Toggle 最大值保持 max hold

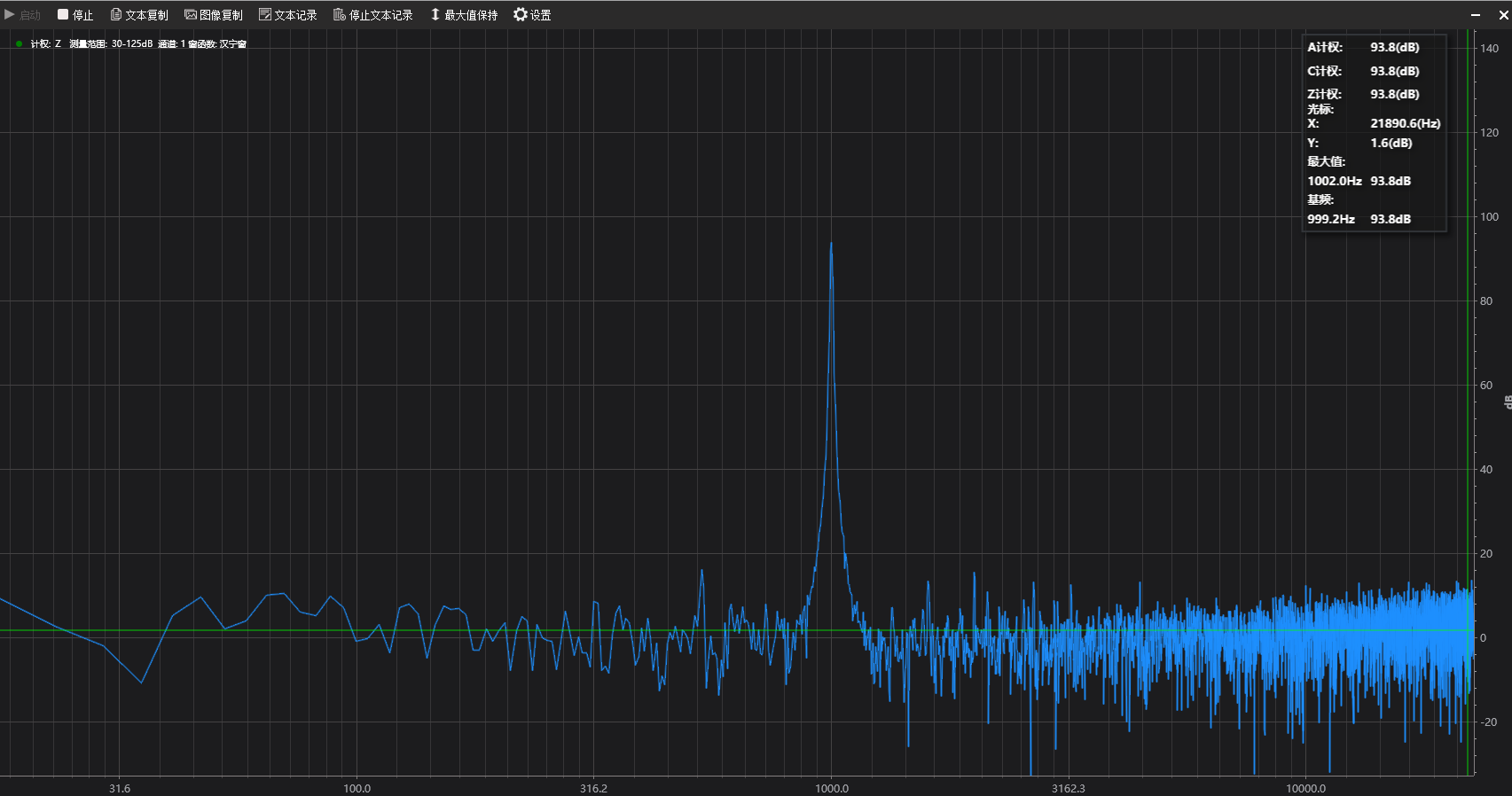tap(435, 14)
